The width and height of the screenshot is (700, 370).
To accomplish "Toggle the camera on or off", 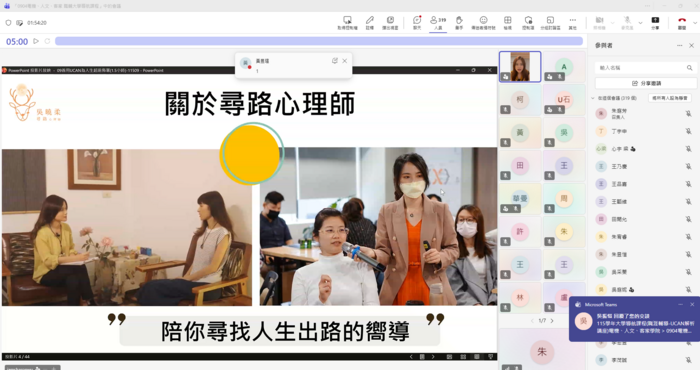I will pos(599,22).
